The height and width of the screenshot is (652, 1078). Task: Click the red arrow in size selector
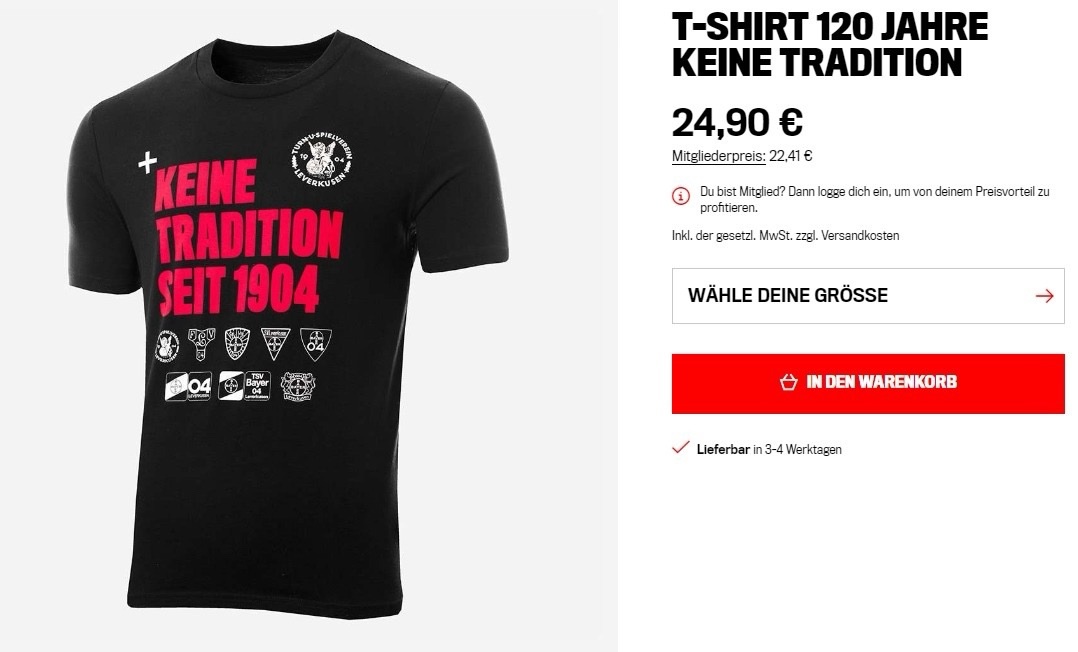(x=1044, y=296)
